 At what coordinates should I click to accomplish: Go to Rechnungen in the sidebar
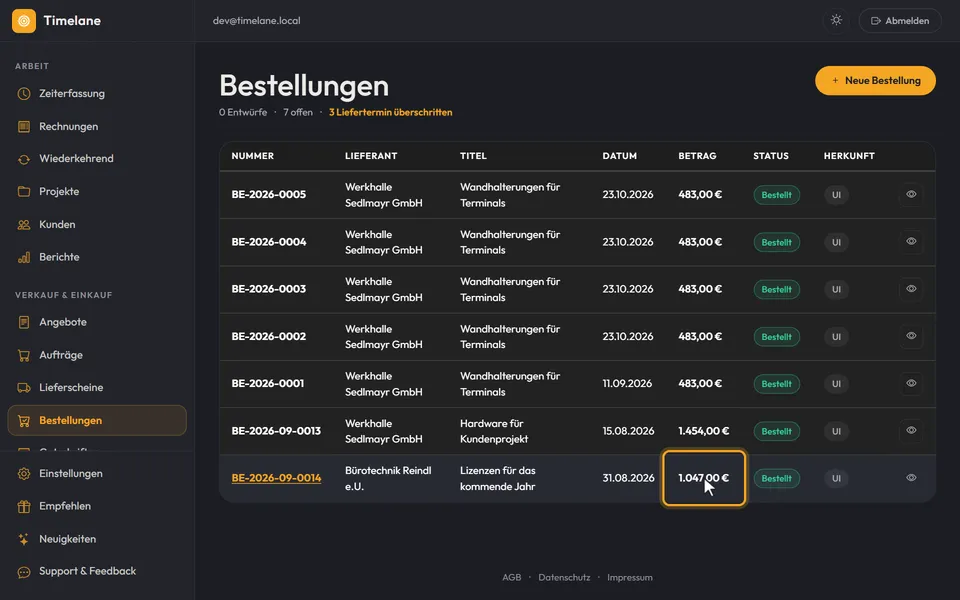pos(97,127)
